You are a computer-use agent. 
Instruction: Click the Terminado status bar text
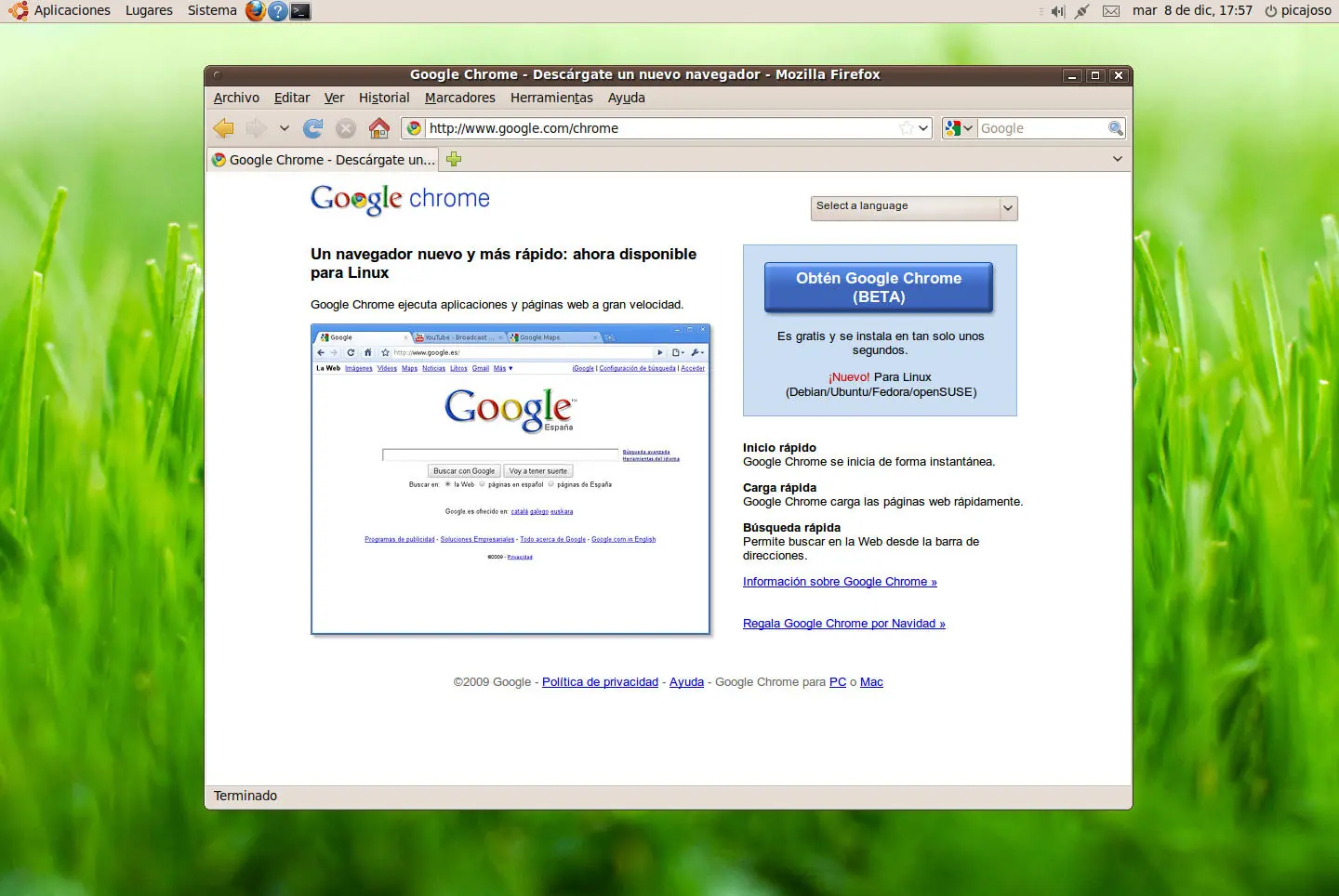245,796
